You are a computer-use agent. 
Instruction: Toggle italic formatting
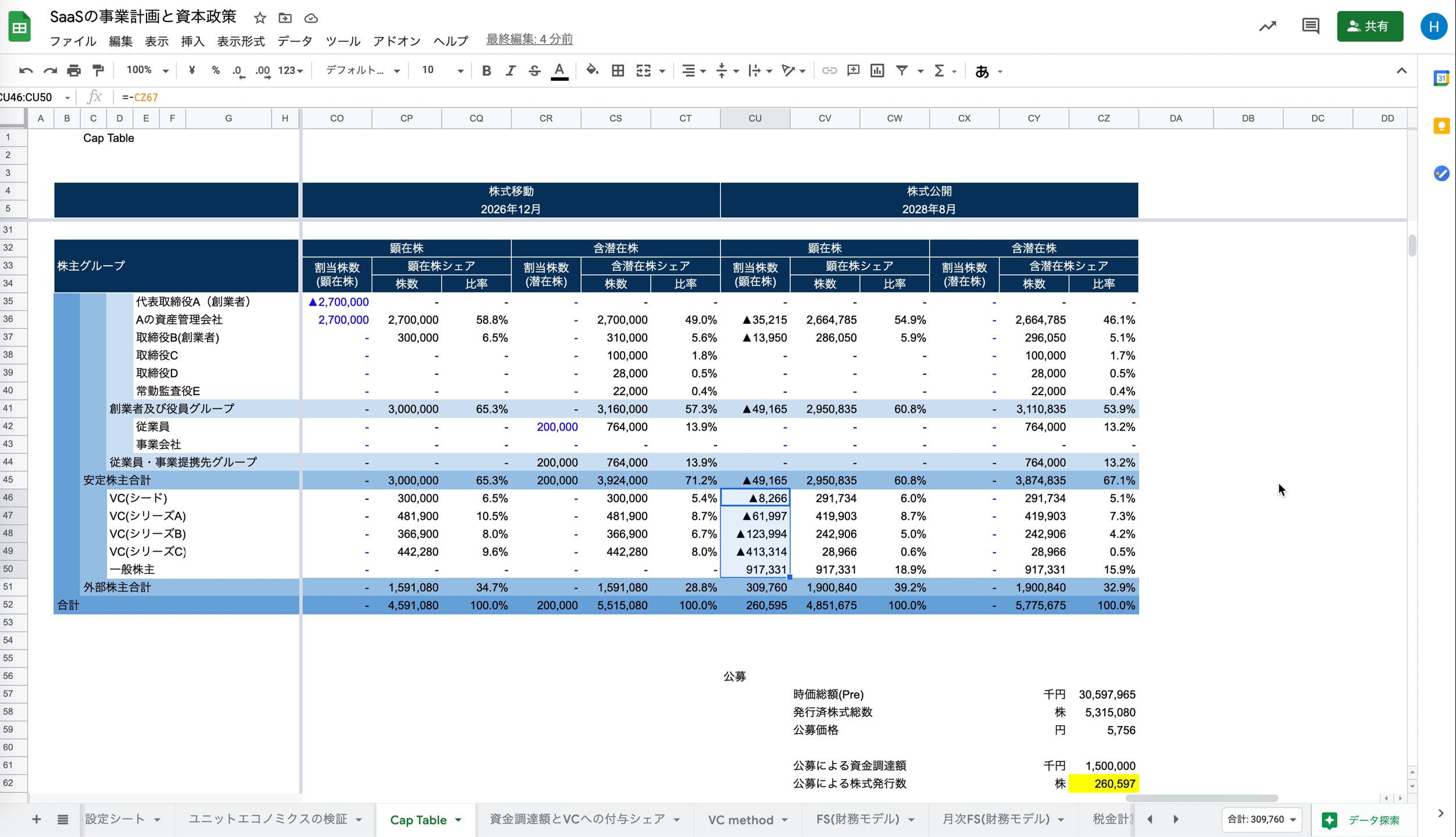pos(510,70)
